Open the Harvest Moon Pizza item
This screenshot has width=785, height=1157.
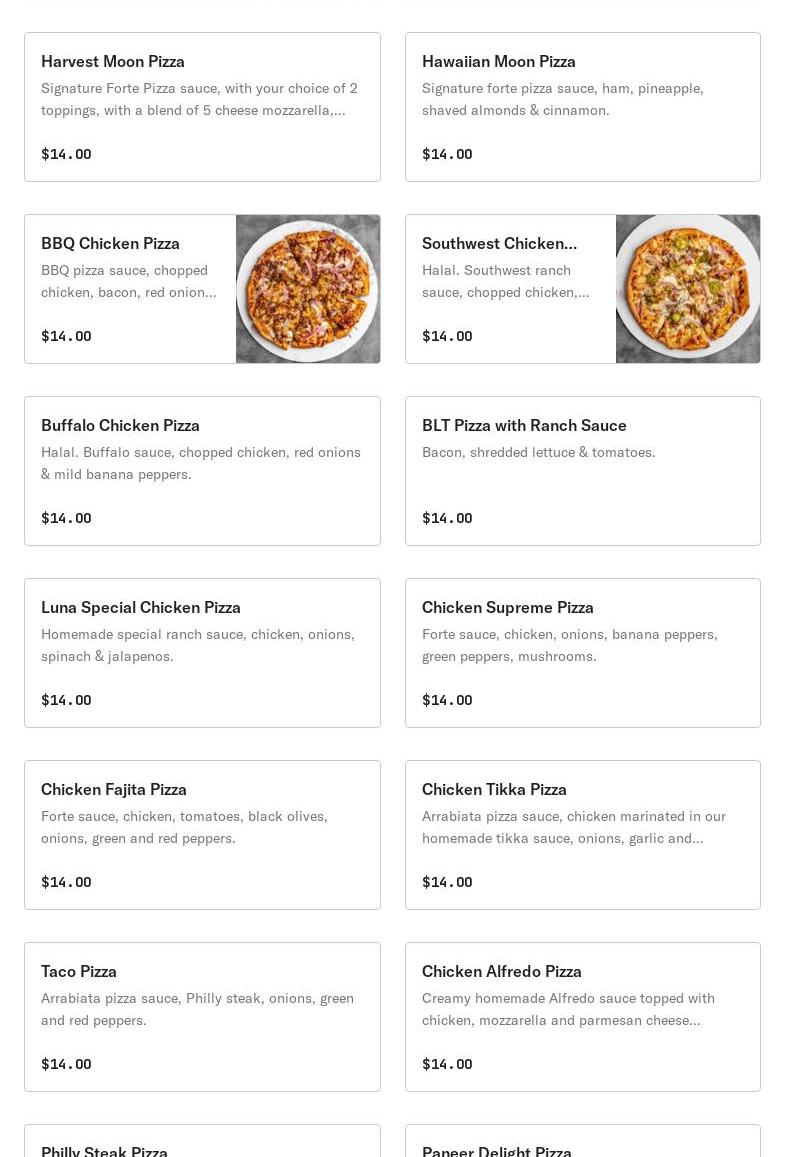coord(202,107)
